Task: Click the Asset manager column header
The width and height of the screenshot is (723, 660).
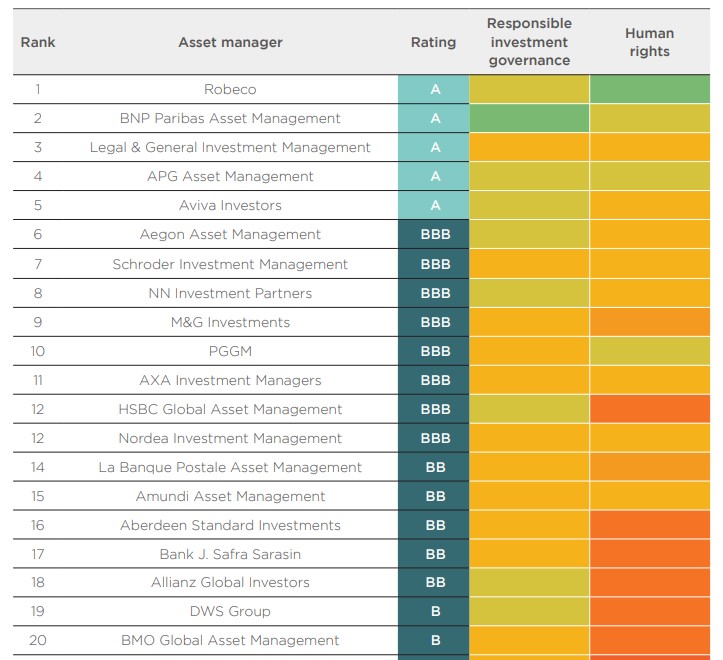Action: tap(230, 43)
